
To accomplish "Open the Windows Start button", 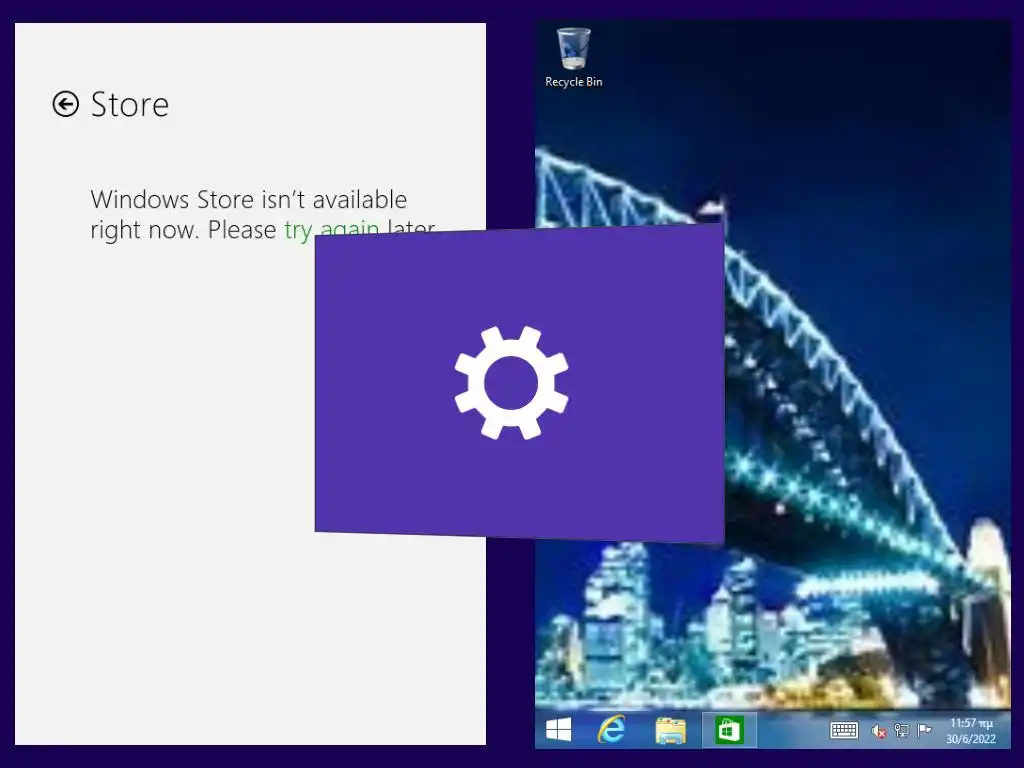I will 558,729.
